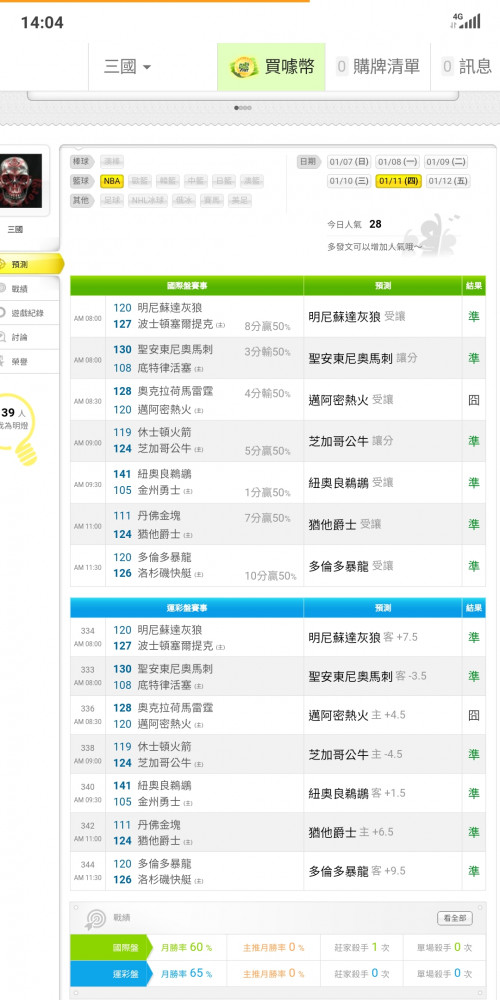Screen dimensions: 500x1000
Task: Open the 討論 sidebar item
Action: pyautogui.click(x=29, y=337)
